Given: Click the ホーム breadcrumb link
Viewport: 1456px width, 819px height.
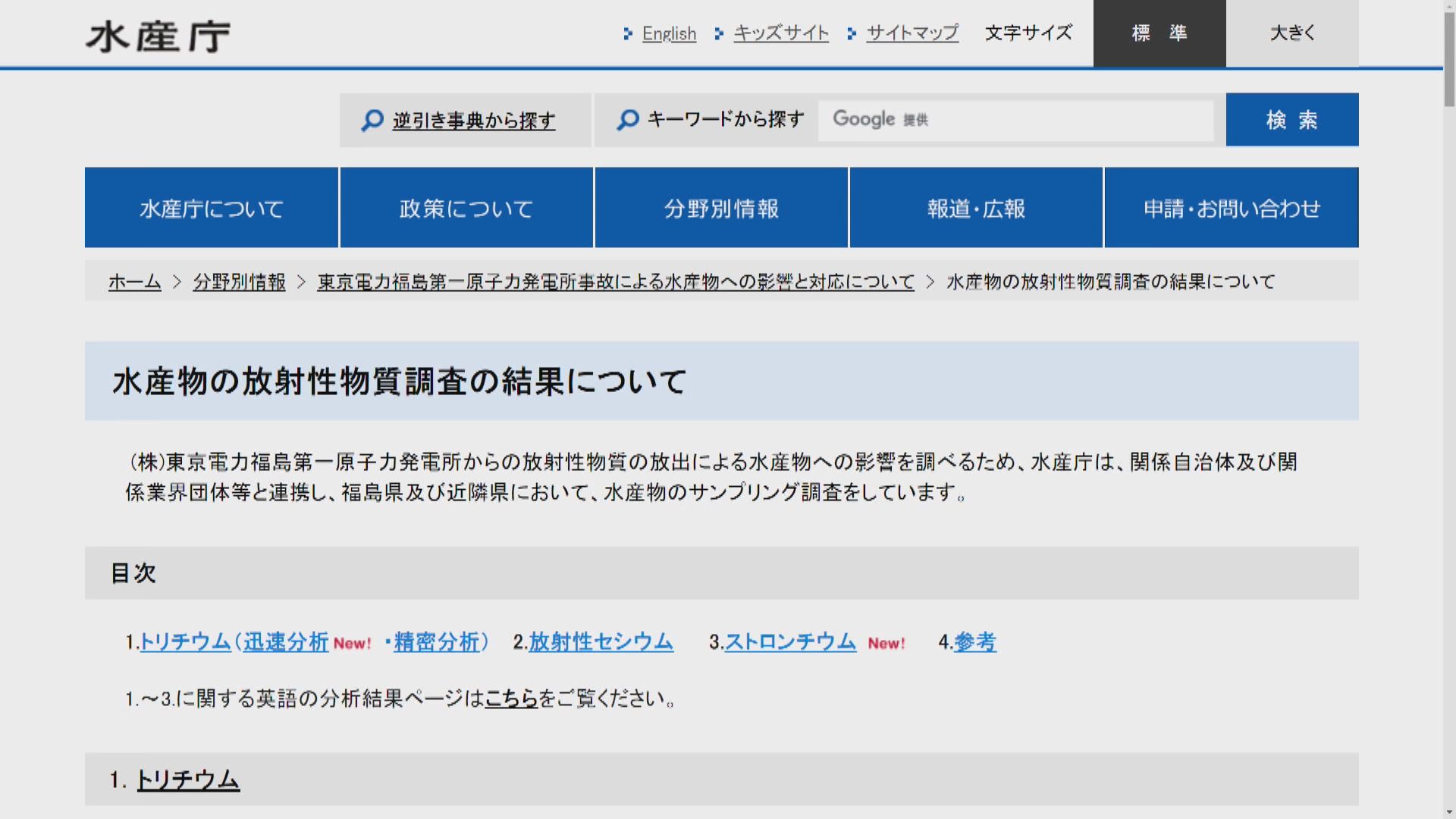Looking at the screenshot, I should pyautogui.click(x=133, y=281).
